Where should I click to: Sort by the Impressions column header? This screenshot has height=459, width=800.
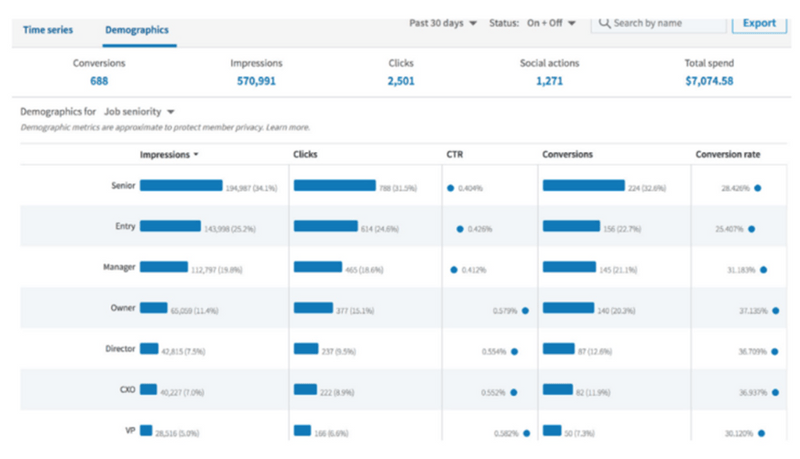tap(169, 154)
